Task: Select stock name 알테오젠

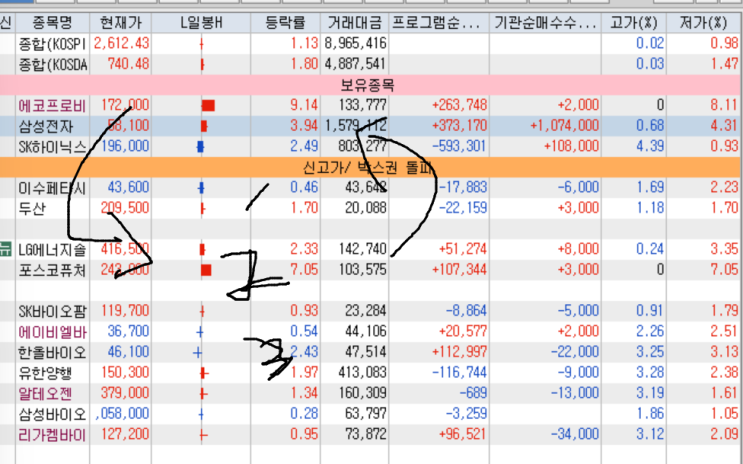Action: coord(45,394)
